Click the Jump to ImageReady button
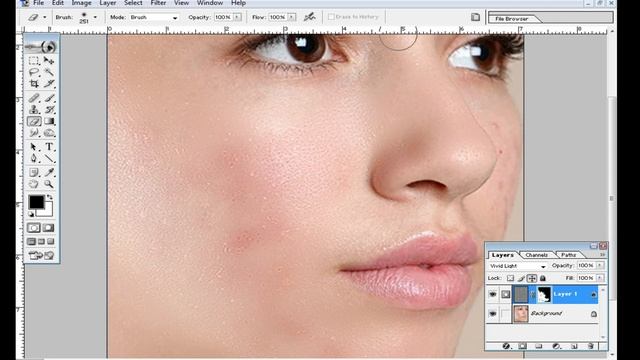 click(x=41, y=256)
